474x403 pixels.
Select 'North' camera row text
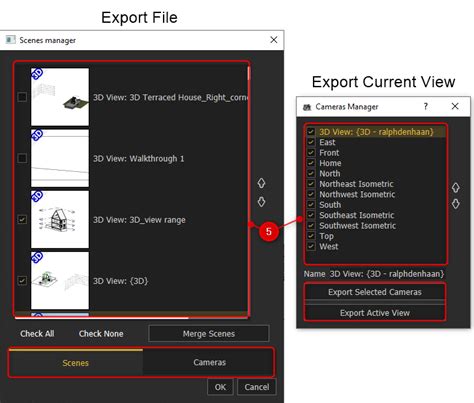330,173
